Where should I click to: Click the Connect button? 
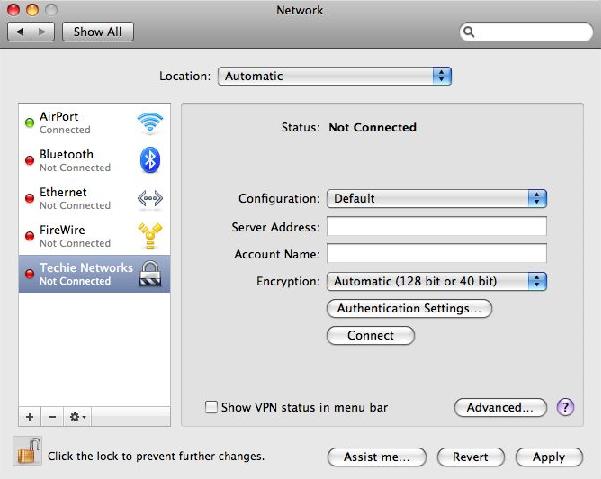click(x=371, y=336)
